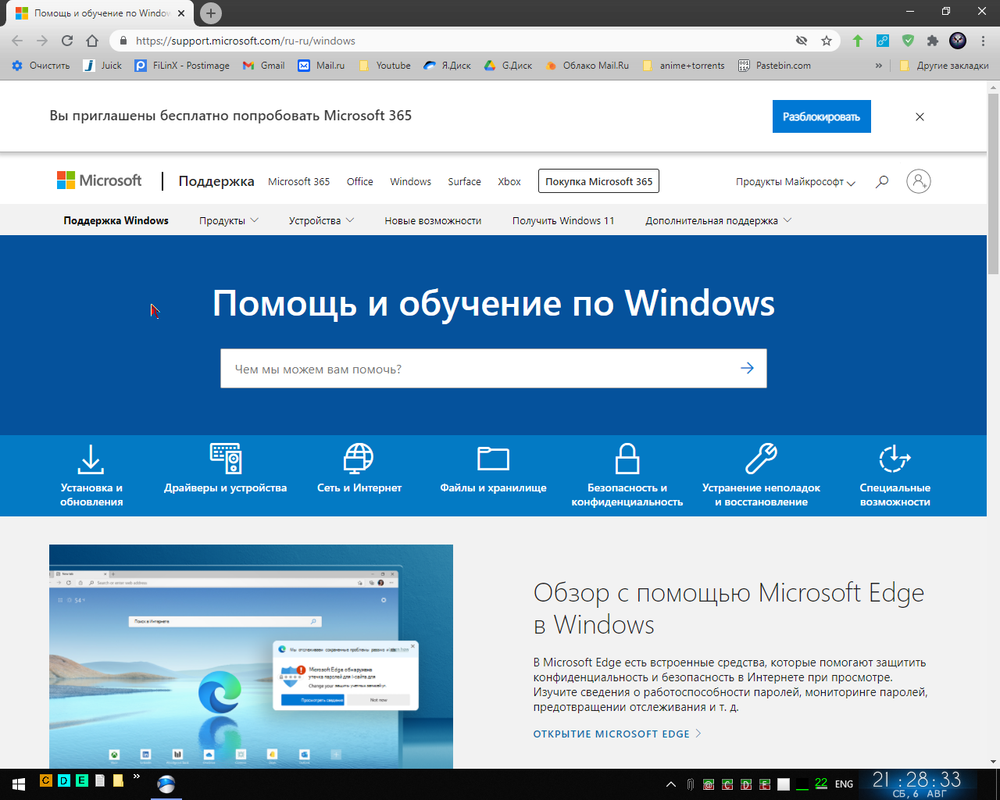The width and height of the screenshot is (1000, 800).
Task: Click the Microsoft Edge preview thumbnail
Action: pos(251,656)
